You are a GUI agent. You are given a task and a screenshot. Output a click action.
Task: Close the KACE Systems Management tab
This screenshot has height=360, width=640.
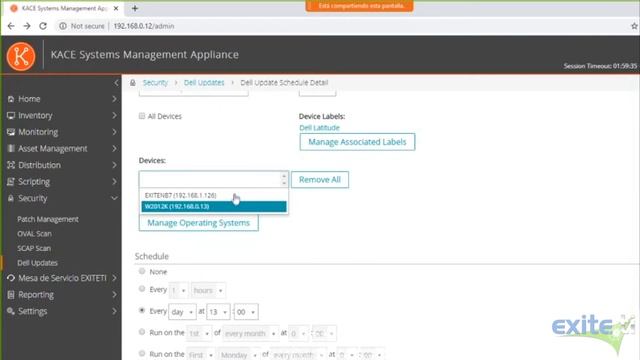tap(116, 8)
